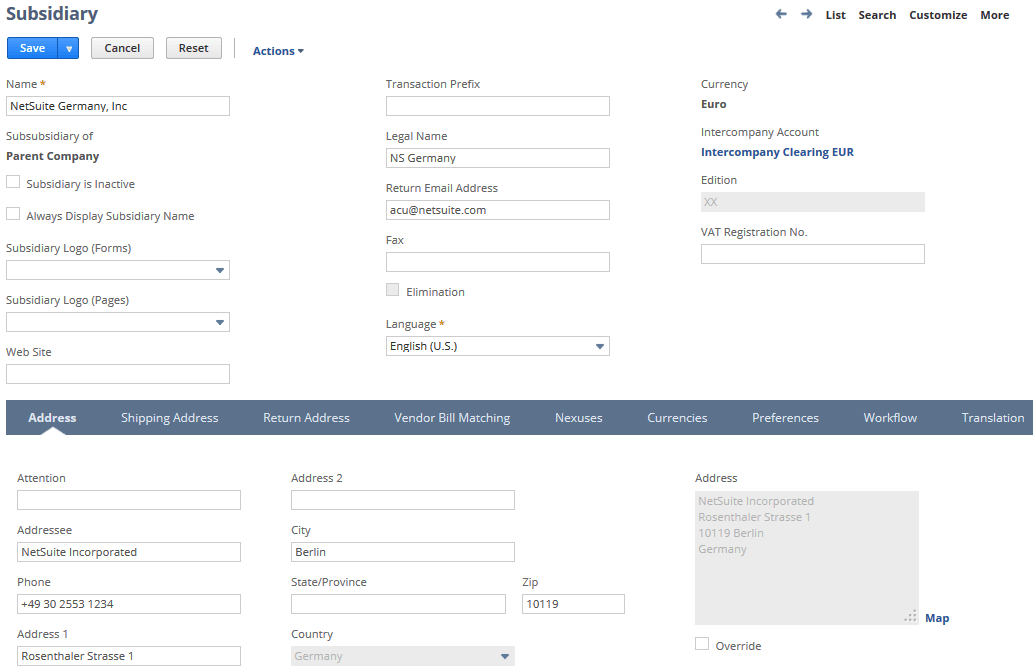Switch to the Nexuses tab
Screen dimensions: 1033x672
(578, 418)
